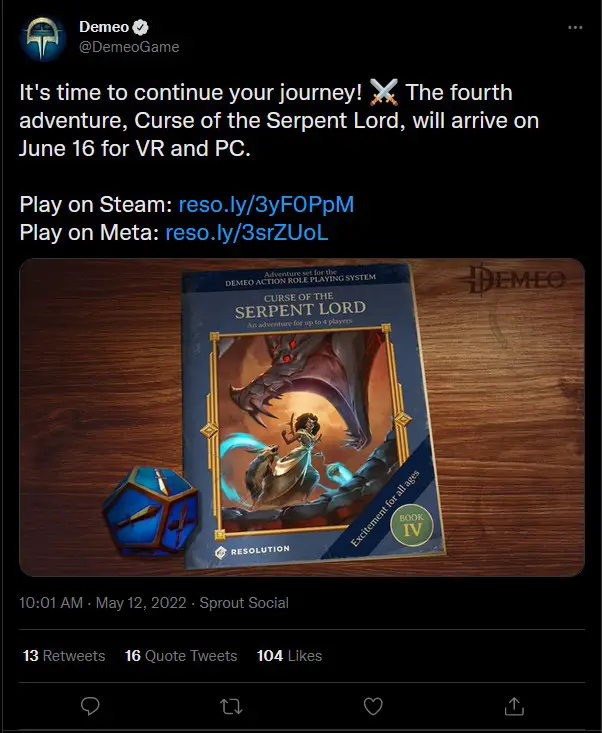The height and width of the screenshot is (733, 602).
Task: Open the share tweet icon
Action: (514, 706)
